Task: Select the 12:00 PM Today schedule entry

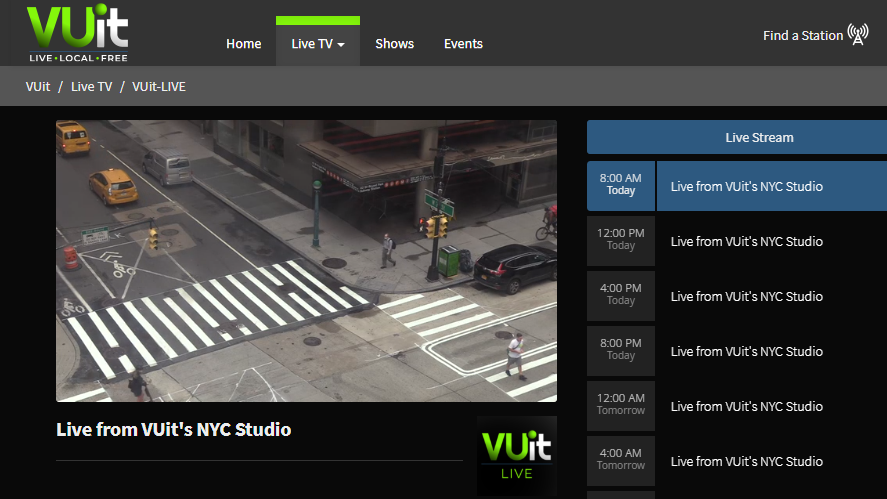Action: [737, 241]
